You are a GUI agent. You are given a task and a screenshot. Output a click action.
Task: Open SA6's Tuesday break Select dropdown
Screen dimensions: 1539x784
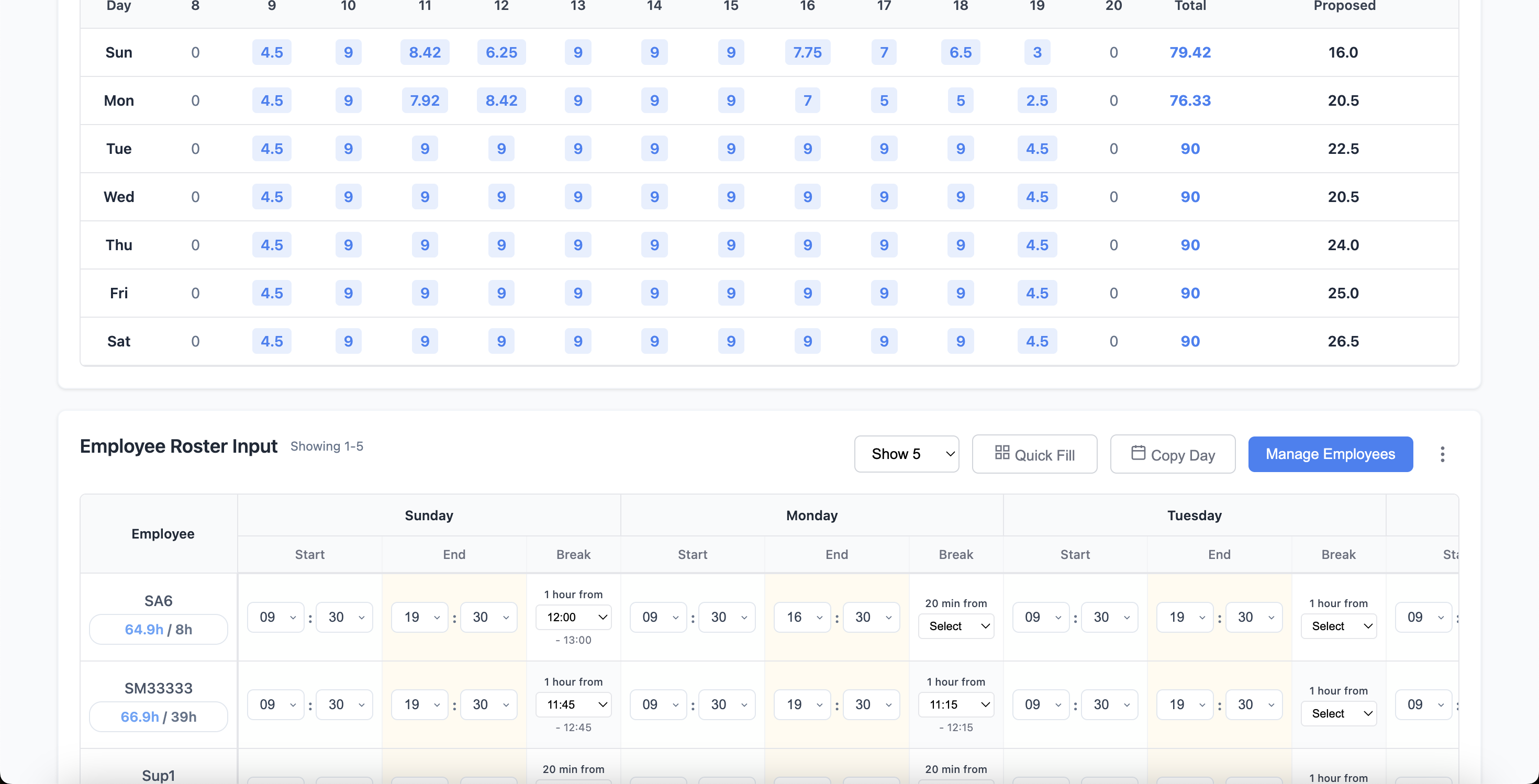tap(1339, 626)
